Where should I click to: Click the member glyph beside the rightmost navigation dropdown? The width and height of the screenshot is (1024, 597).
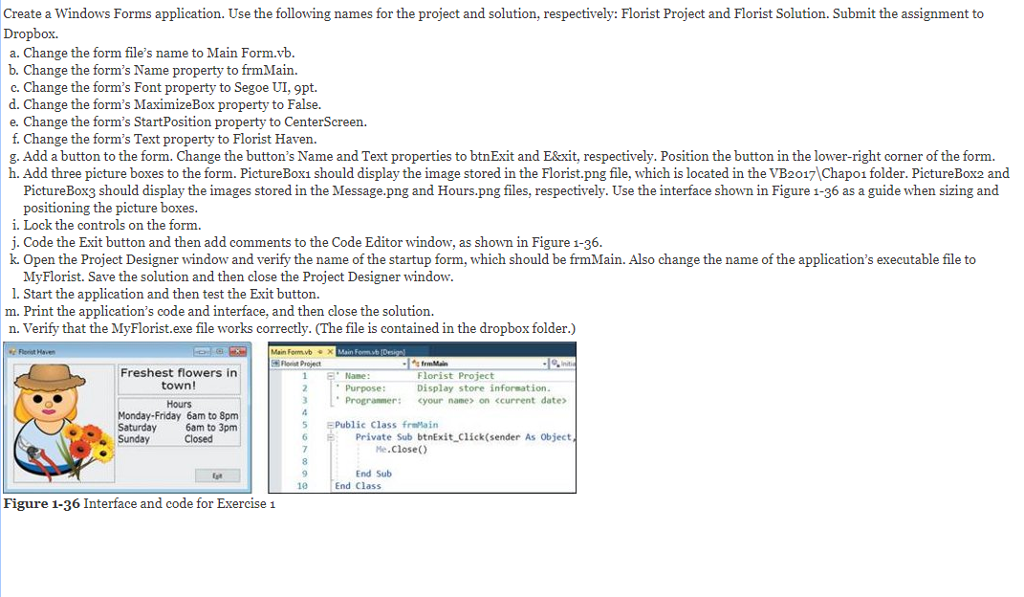tap(553, 361)
